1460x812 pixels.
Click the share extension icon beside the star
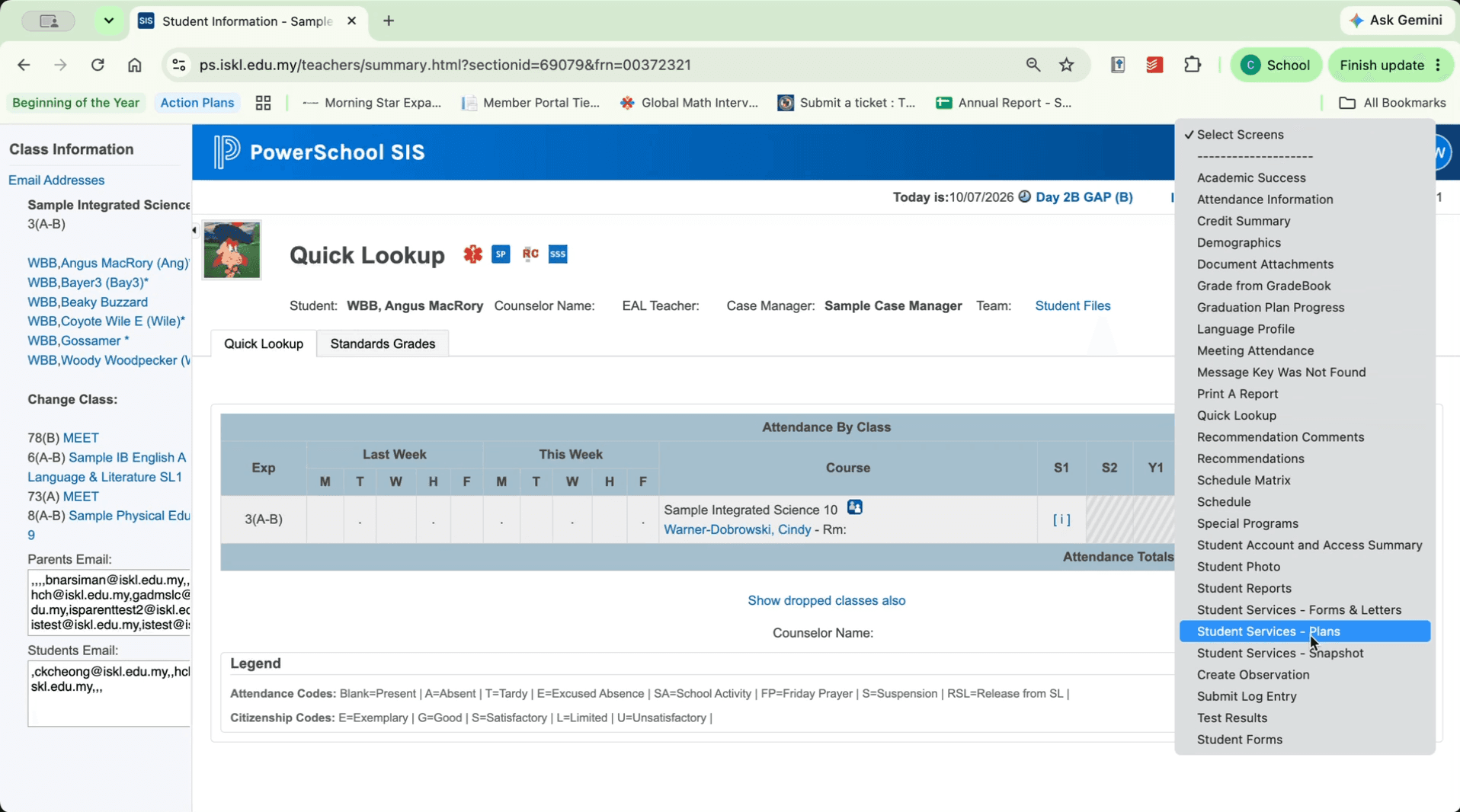click(x=1118, y=65)
